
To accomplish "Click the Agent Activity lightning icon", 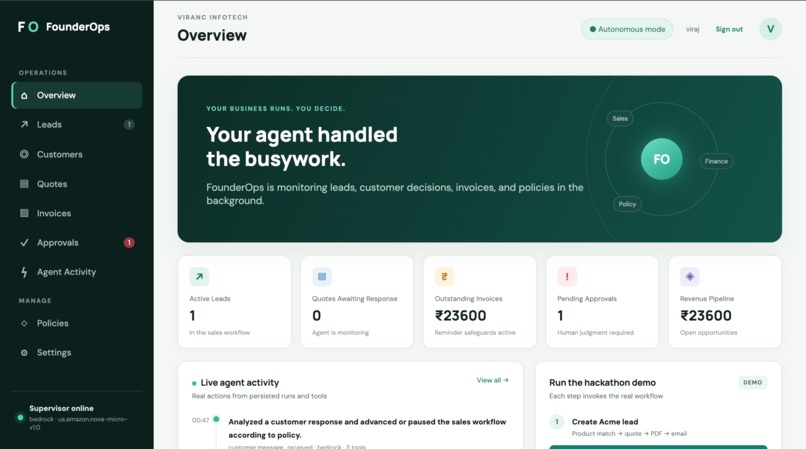I will pos(24,272).
